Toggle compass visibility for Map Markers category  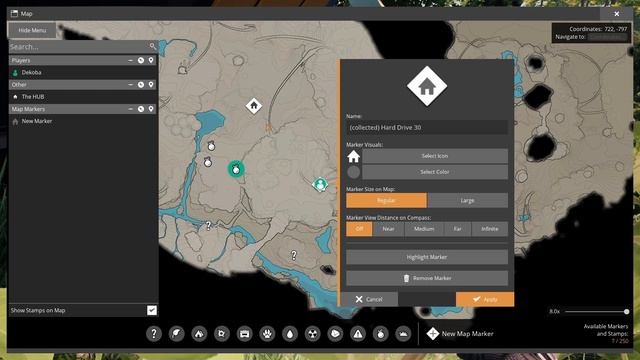(141, 109)
